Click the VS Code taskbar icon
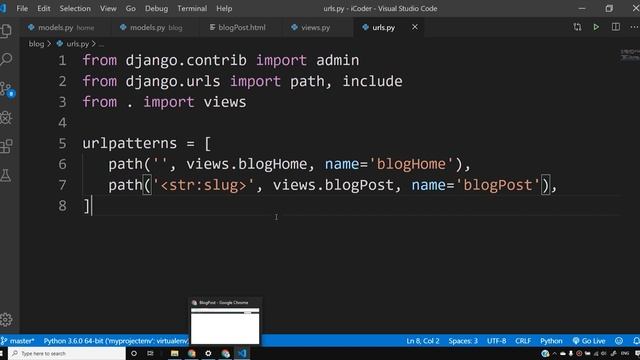This screenshot has width=640, height=360. tap(242, 353)
